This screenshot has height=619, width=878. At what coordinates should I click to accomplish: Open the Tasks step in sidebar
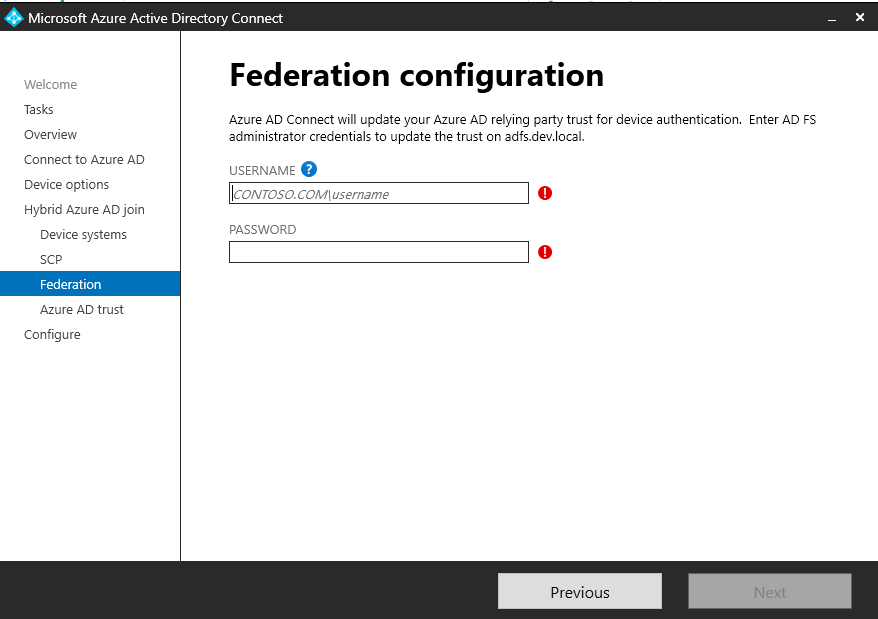point(39,110)
